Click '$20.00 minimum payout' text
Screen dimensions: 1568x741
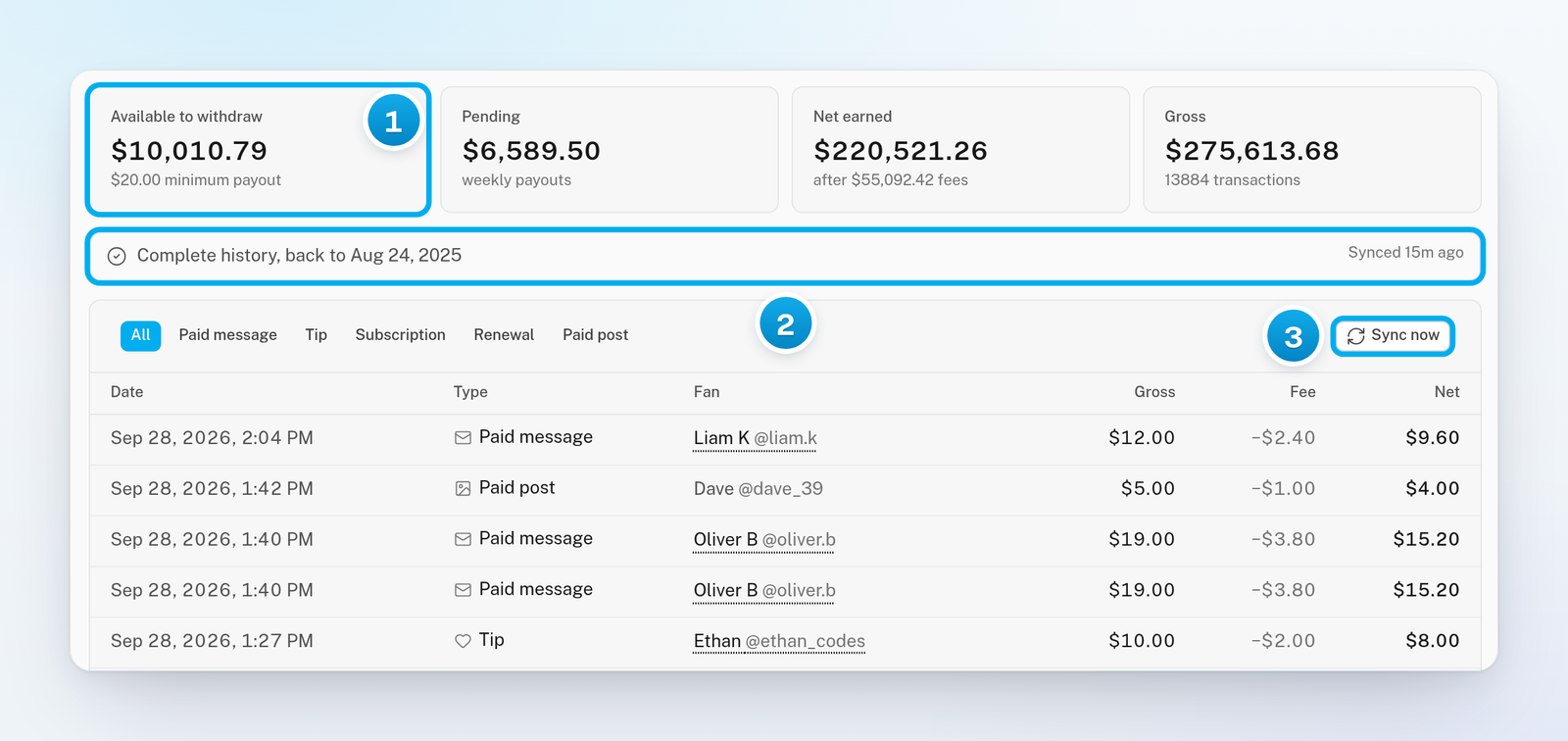click(x=196, y=180)
